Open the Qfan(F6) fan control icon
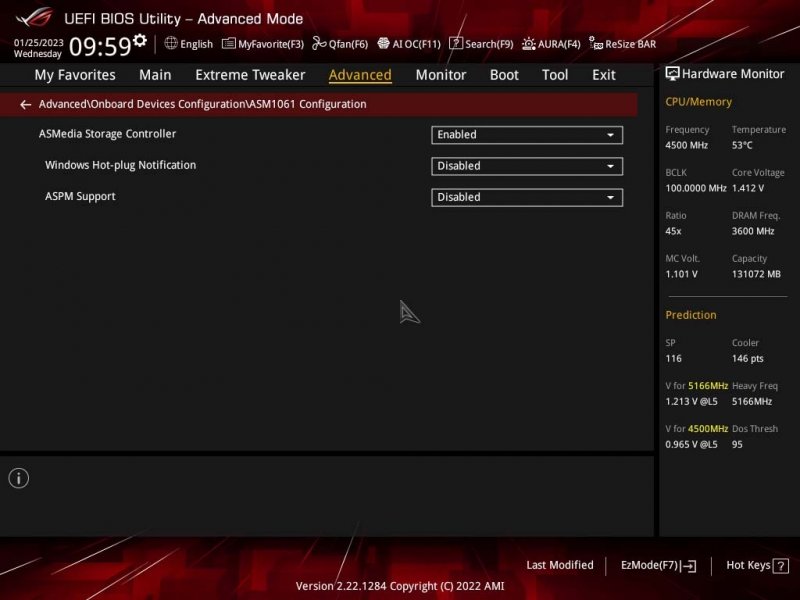 click(319, 43)
